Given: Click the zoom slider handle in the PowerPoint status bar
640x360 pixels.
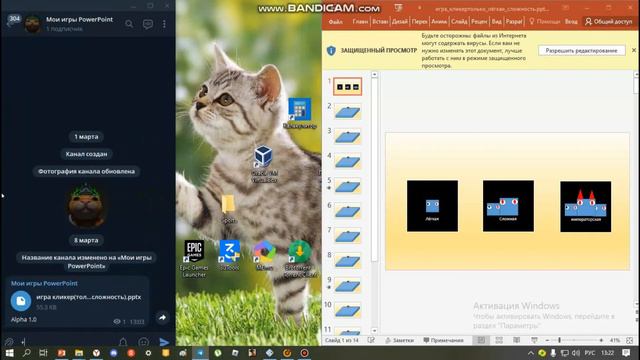Looking at the screenshot, I should (x=560, y=340).
